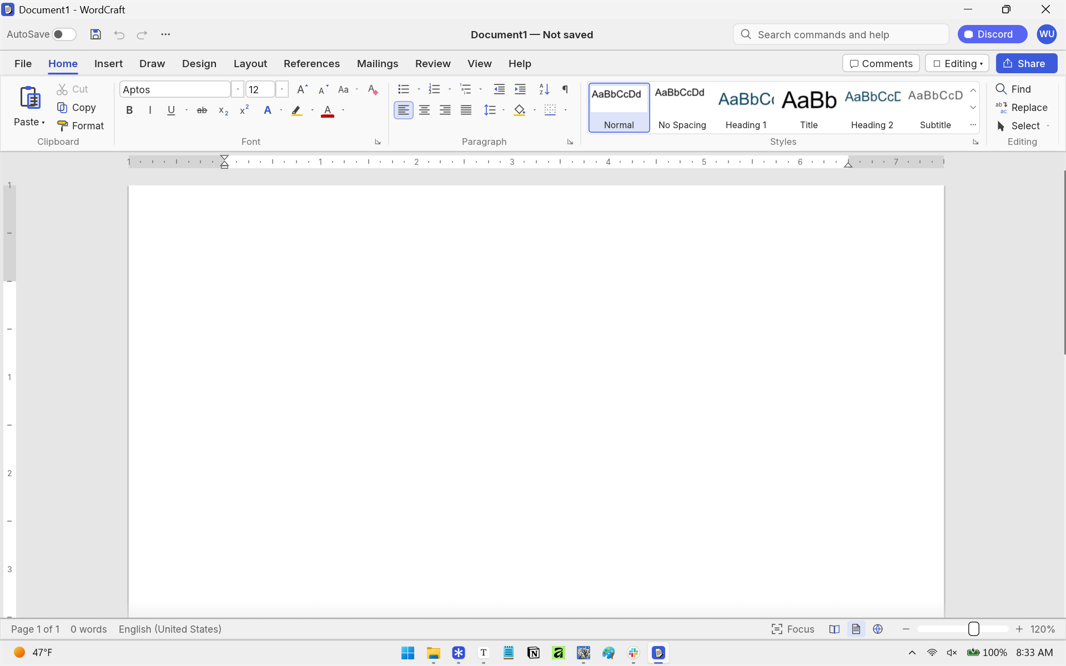This screenshot has width=1066, height=666.
Task: Sort paragraph text A to Z
Action: coord(544,89)
